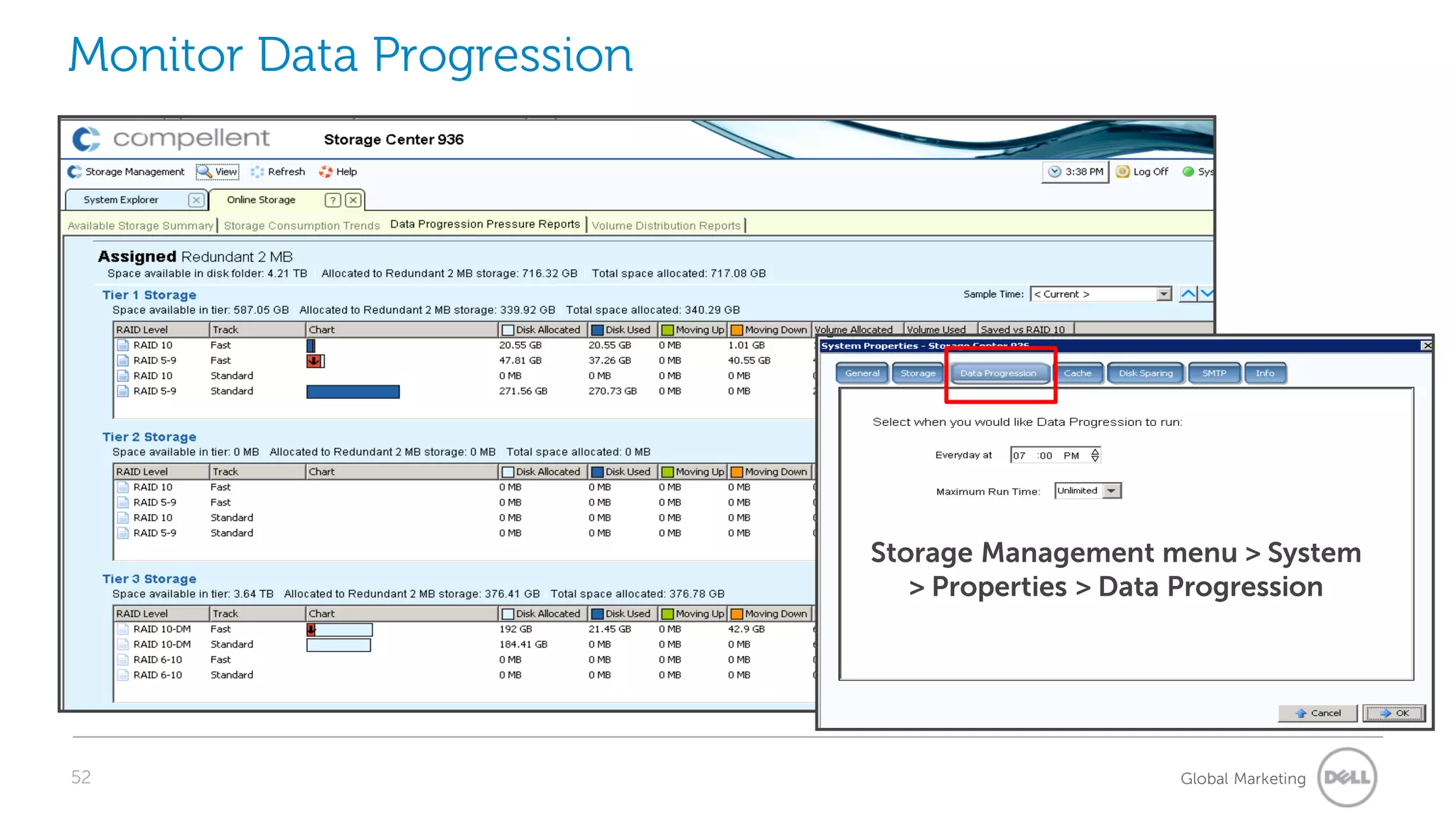Open Available Storage Summary report
Viewport: 1456px width, 819px height.
coord(140,225)
